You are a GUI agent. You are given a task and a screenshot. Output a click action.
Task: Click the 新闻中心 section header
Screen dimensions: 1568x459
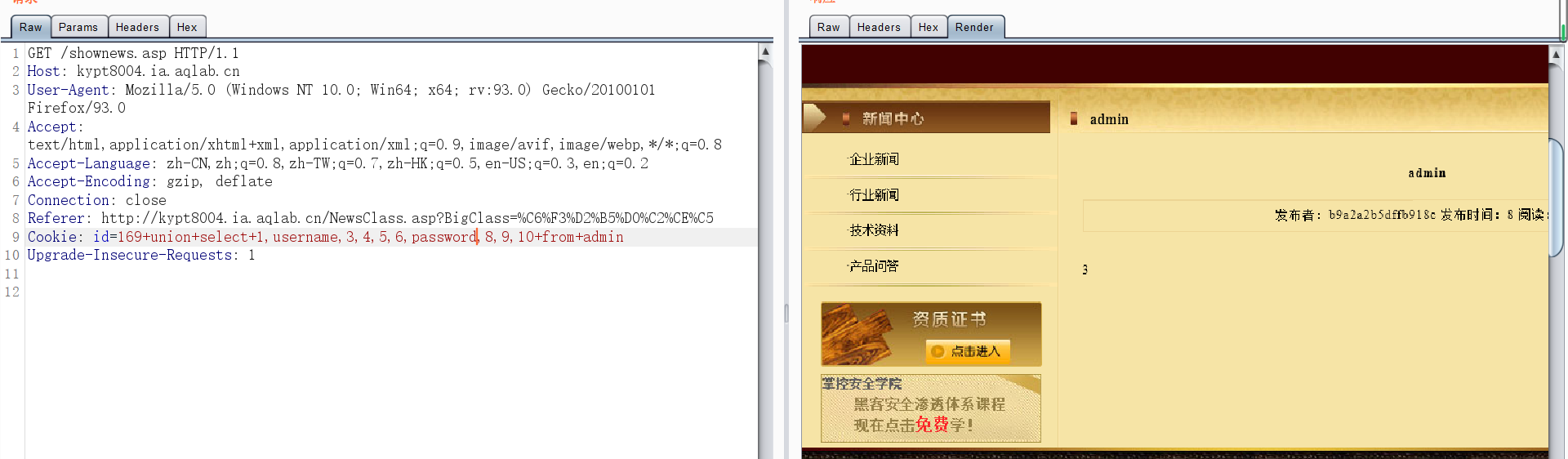point(926,118)
